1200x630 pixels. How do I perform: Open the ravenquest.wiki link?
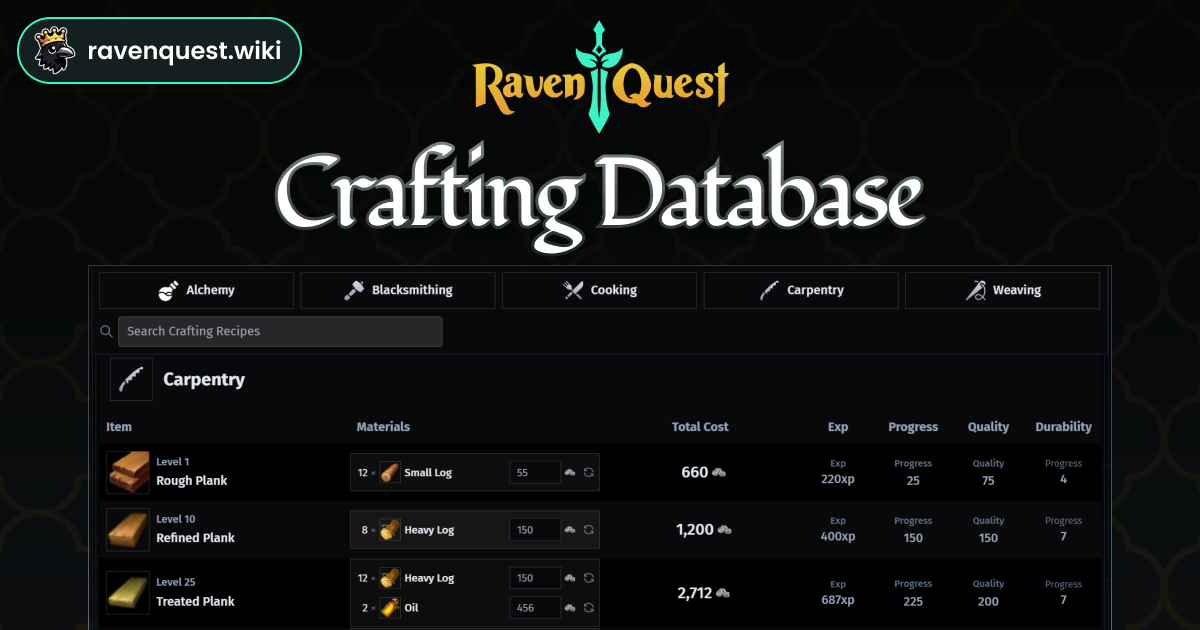184,49
